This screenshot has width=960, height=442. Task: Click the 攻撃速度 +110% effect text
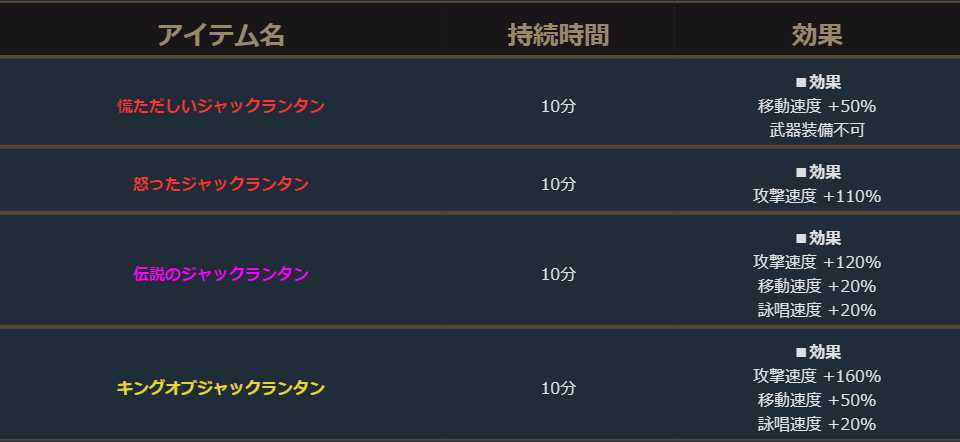click(817, 196)
